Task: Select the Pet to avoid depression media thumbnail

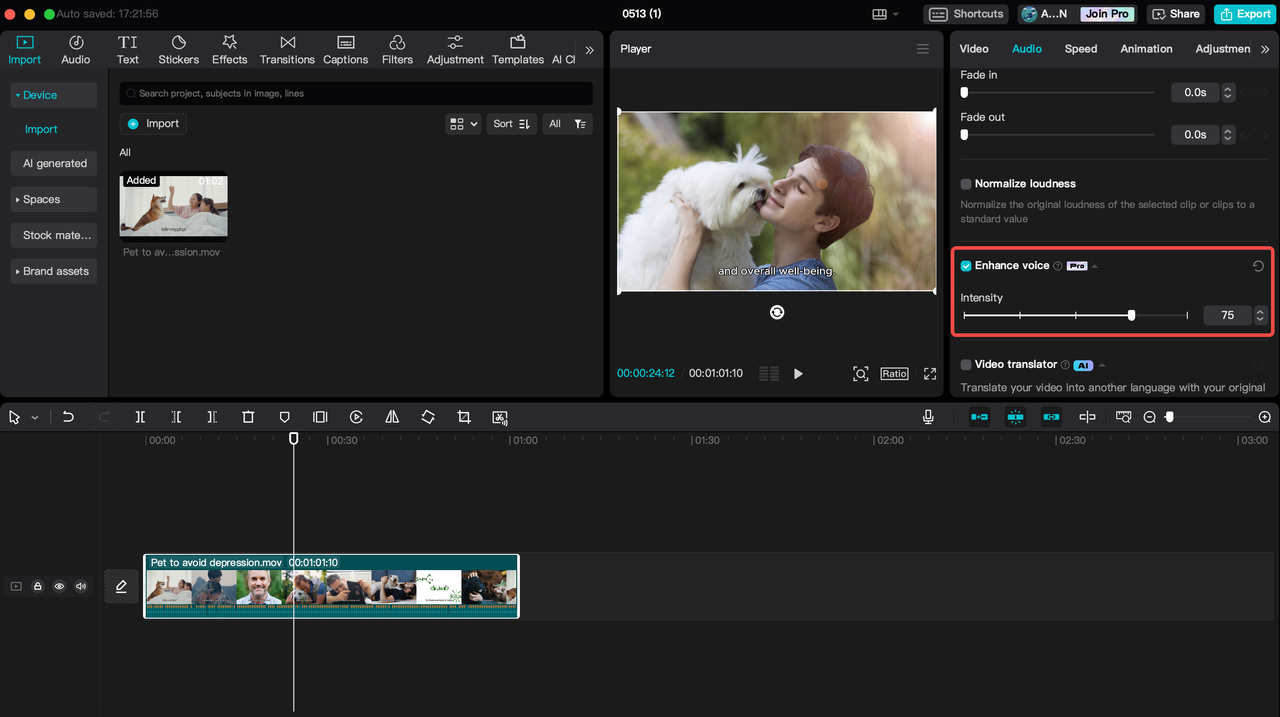Action: pos(174,208)
